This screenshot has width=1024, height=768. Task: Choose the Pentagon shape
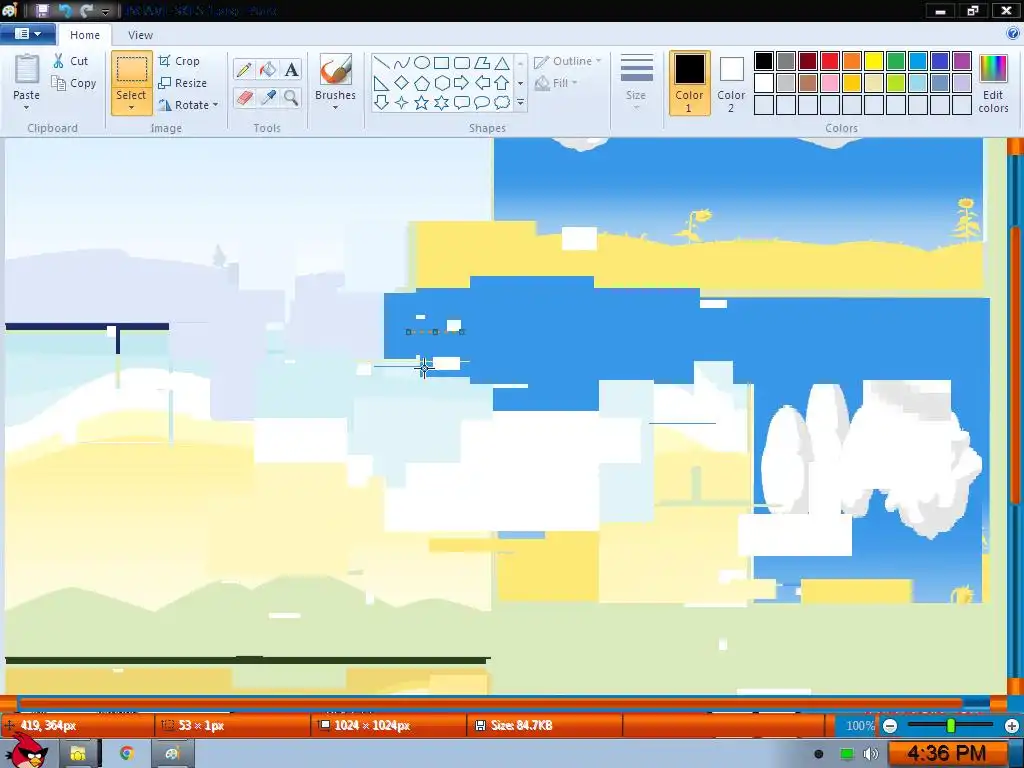coord(422,83)
